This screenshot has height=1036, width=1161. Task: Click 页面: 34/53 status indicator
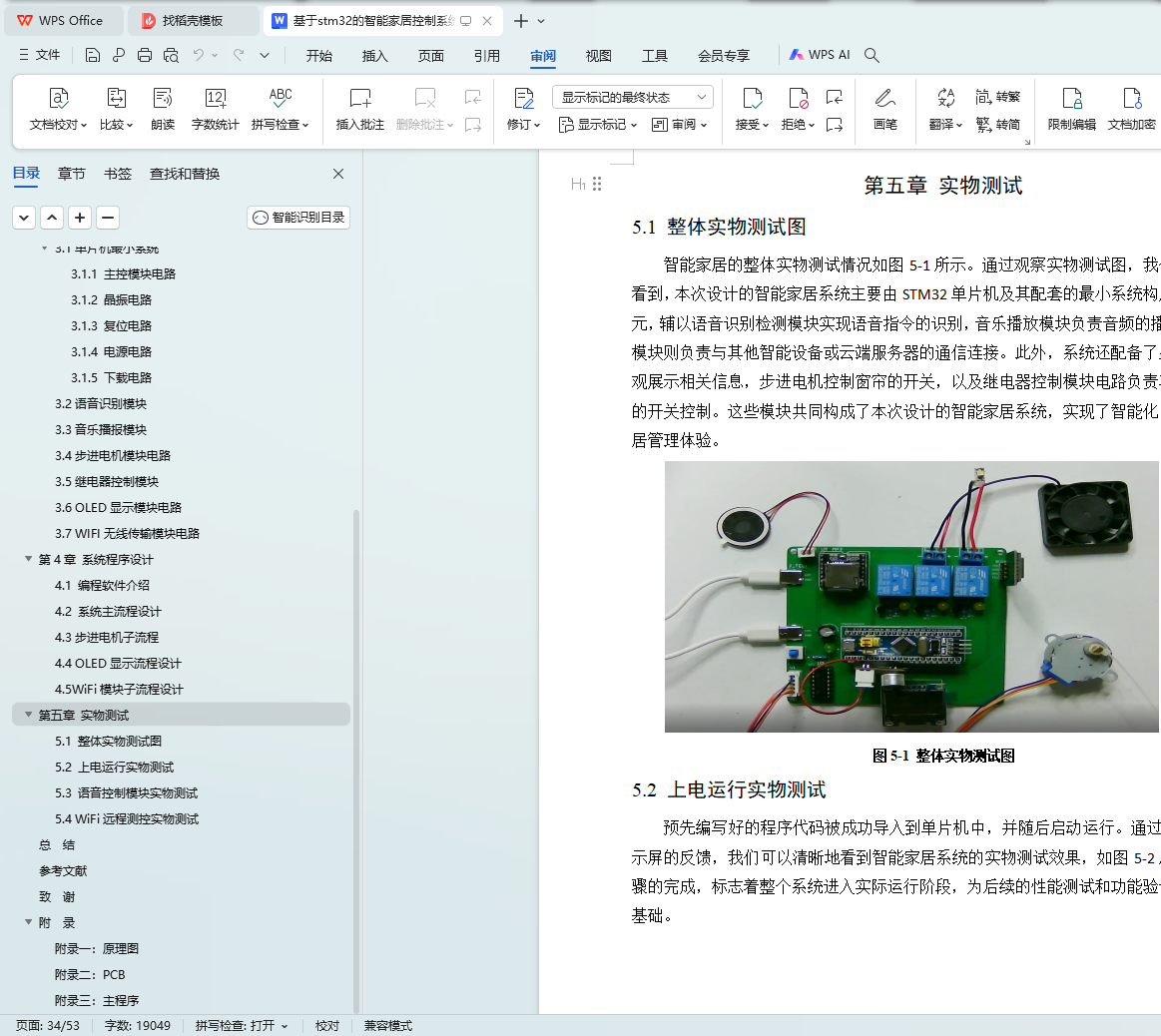click(x=47, y=1026)
